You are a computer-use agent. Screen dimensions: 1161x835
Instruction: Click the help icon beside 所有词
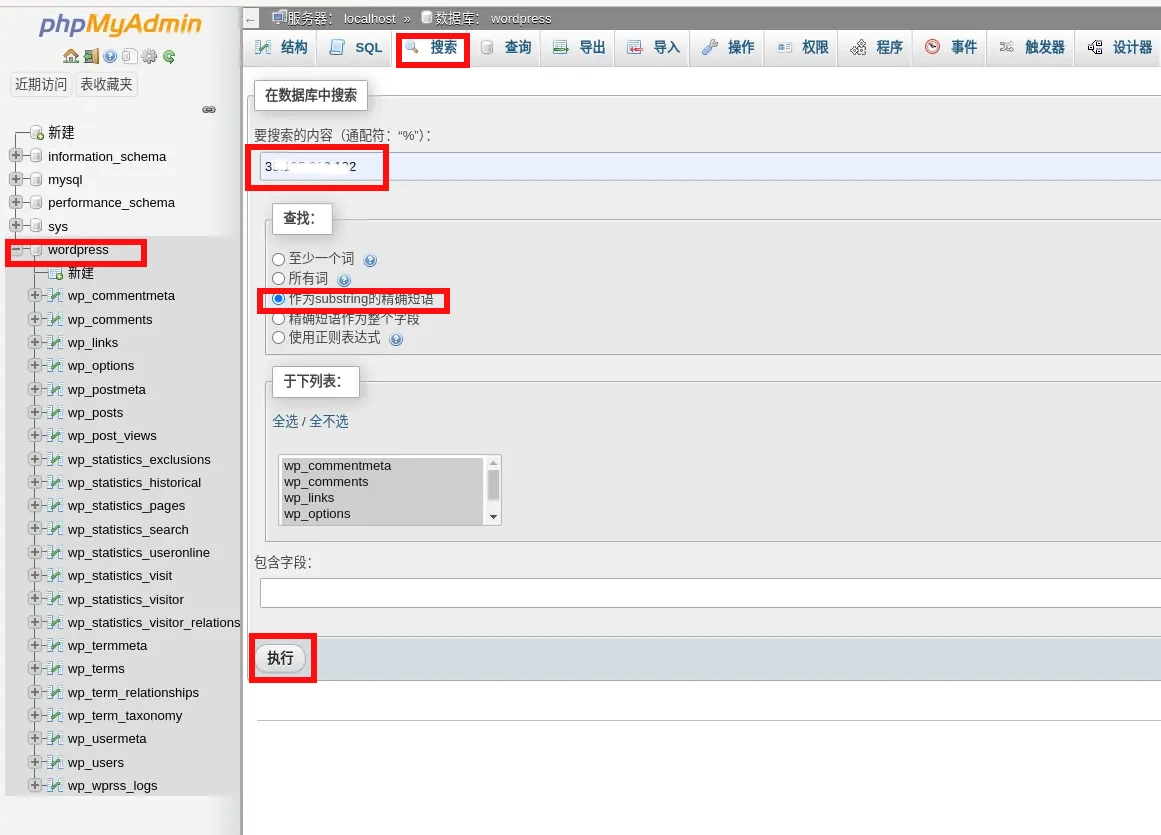pyautogui.click(x=344, y=280)
